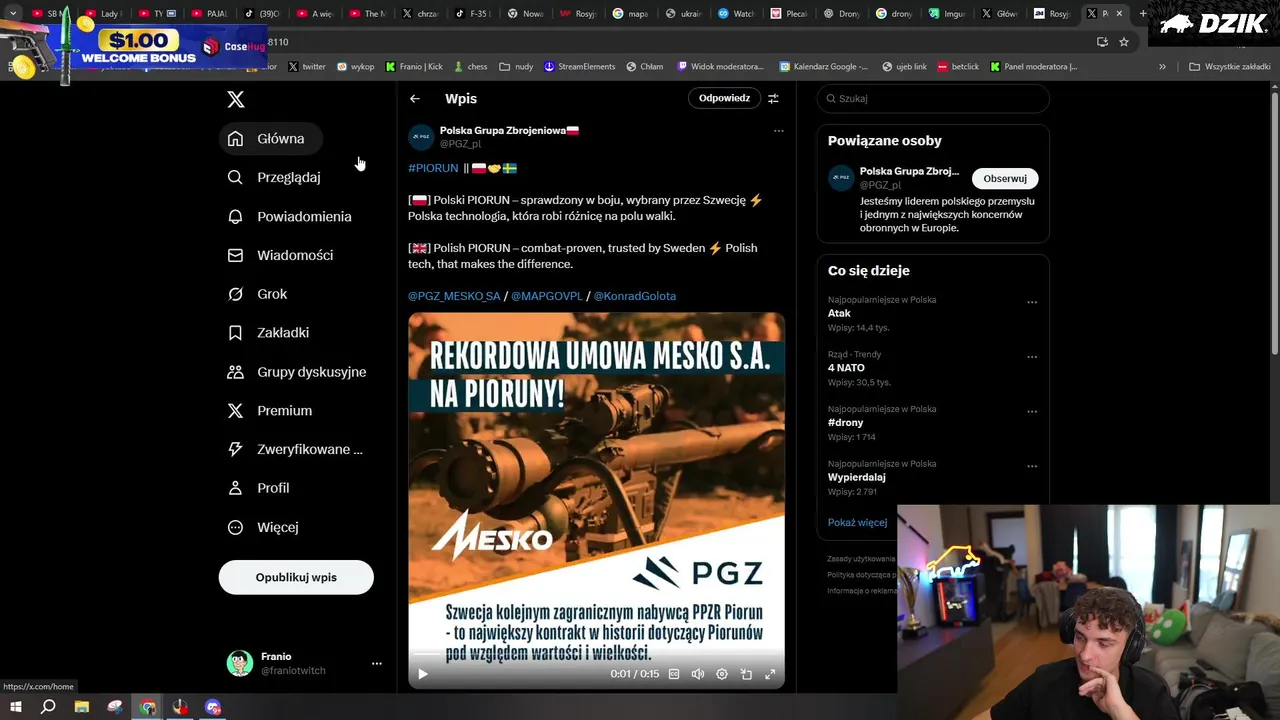Open the nudy bookmarks folder
Image resolution: width=1280 pixels, height=720 pixels.
(516, 67)
